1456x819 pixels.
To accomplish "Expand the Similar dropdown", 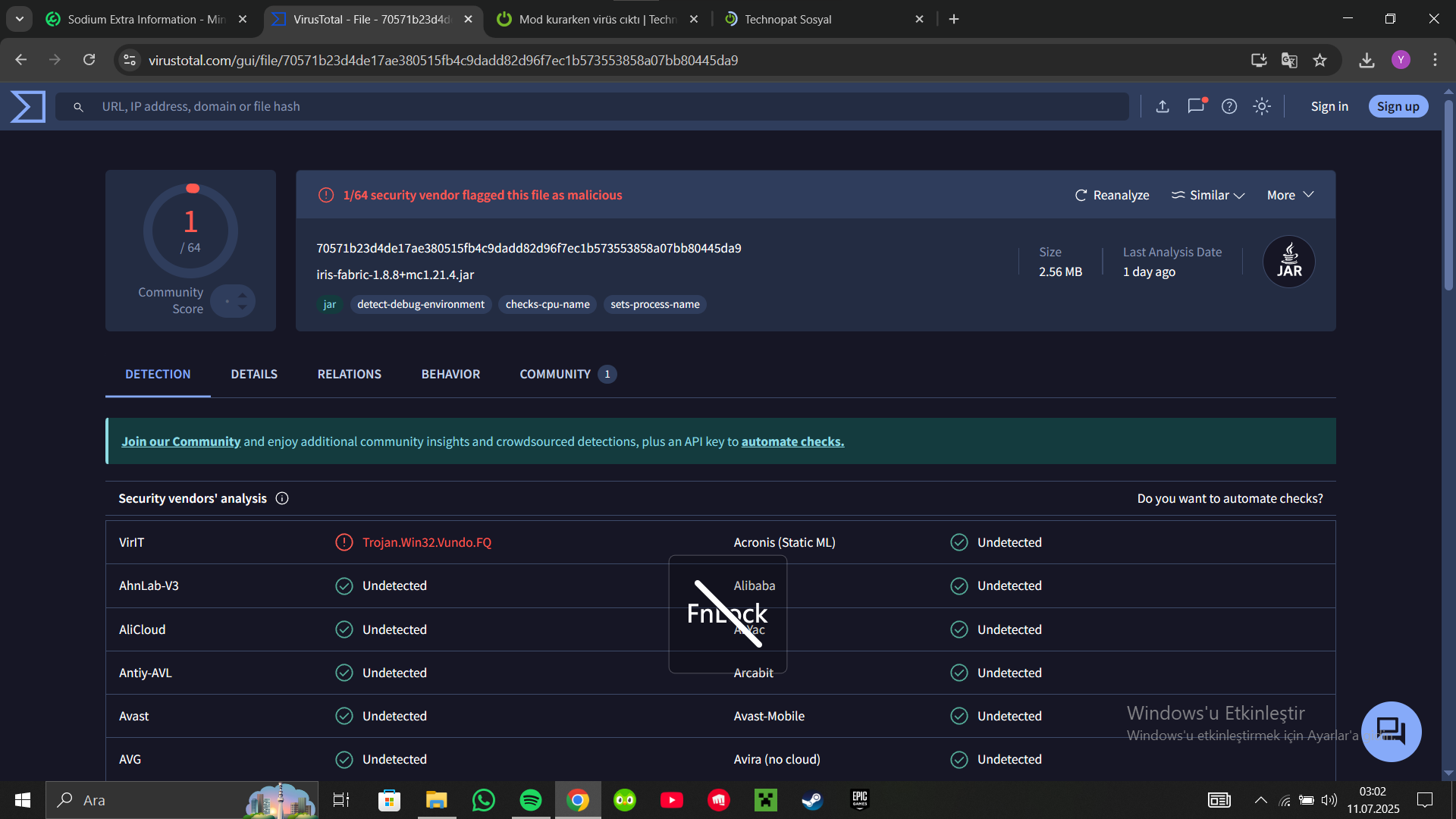I will (1208, 195).
